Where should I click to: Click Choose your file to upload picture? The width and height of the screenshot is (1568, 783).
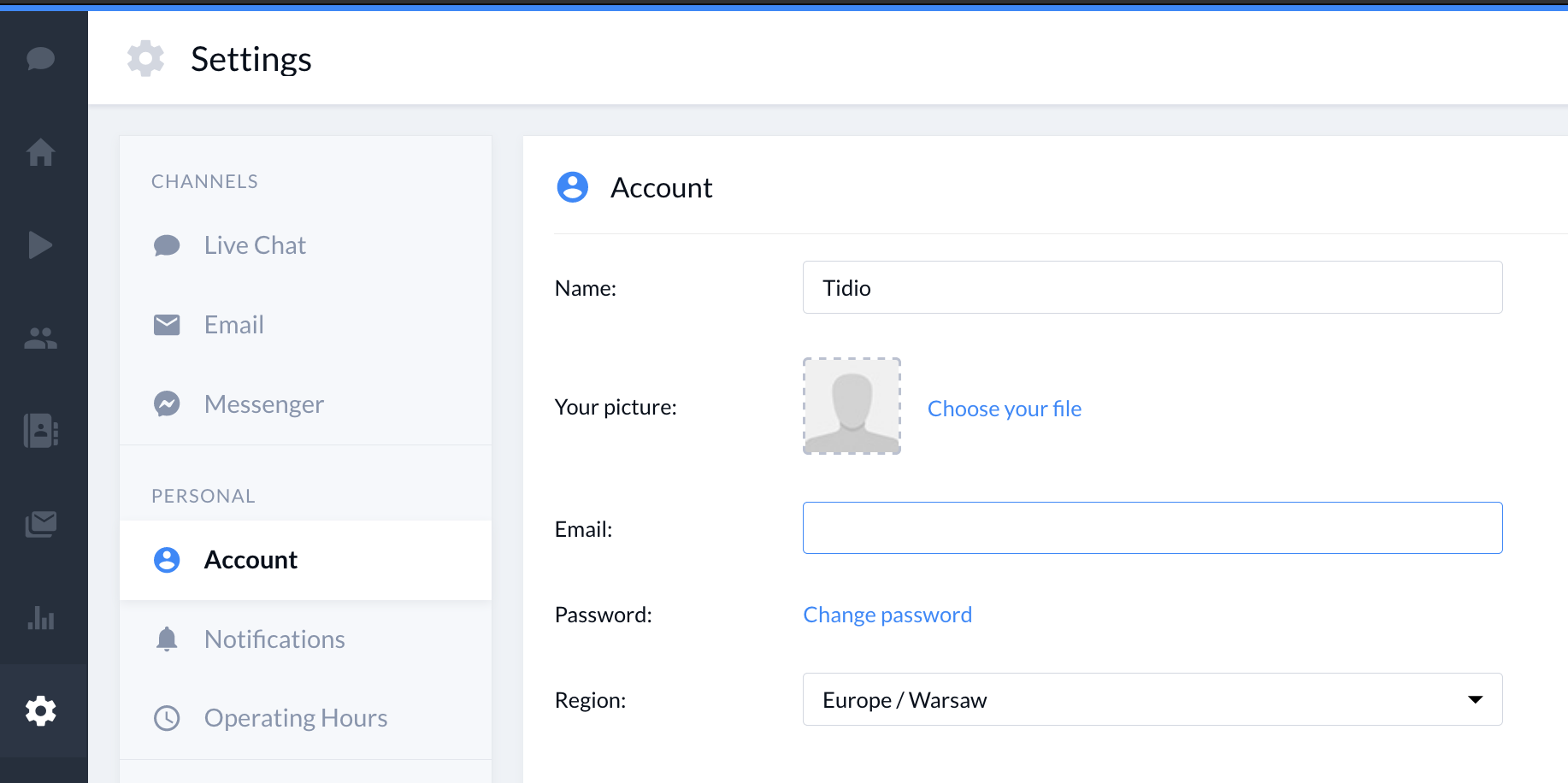coord(1005,409)
